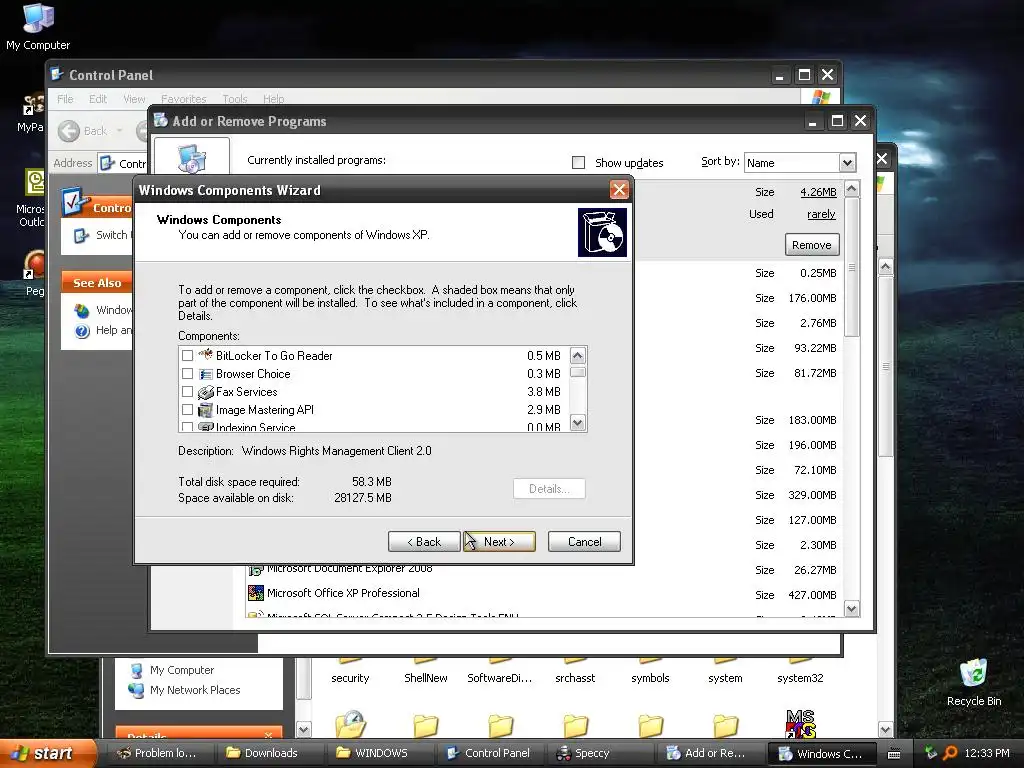The width and height of the screenshot is (1024, 768).
Task: Click Back in the Components Wizard
Action: click(x=424, y=541)
